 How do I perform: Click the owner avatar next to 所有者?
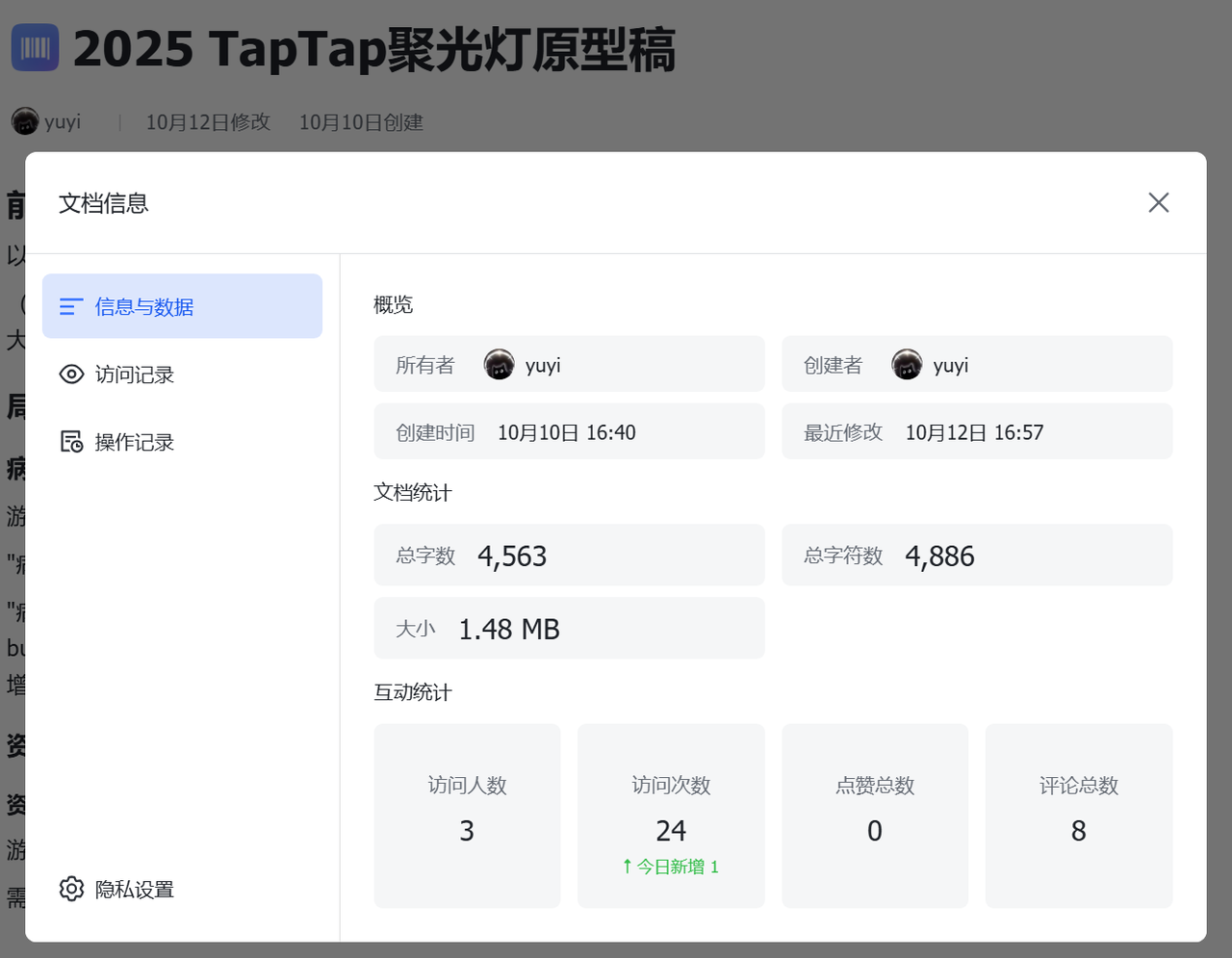tap(499, 364)
